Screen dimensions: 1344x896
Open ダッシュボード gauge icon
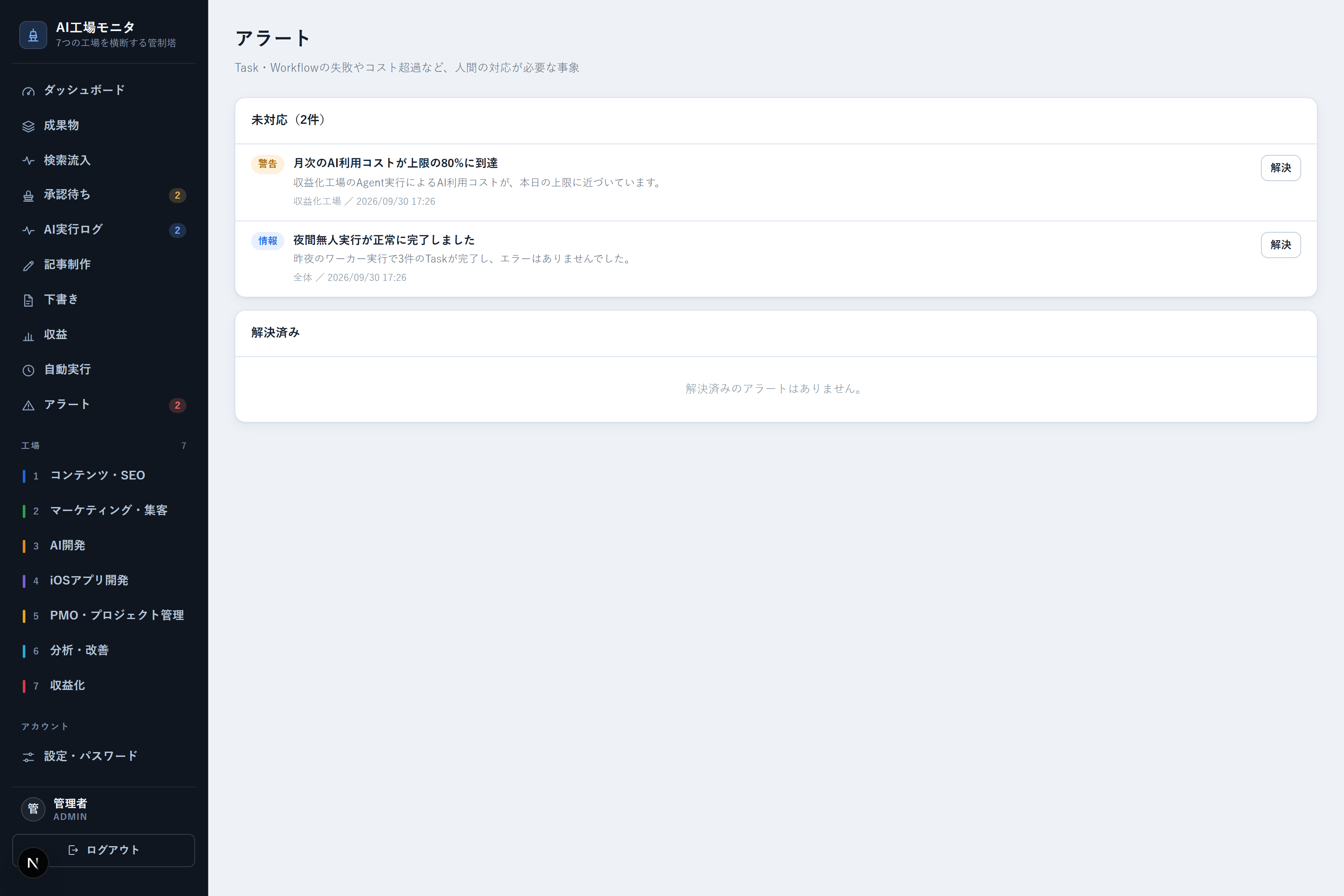point(28,91)
